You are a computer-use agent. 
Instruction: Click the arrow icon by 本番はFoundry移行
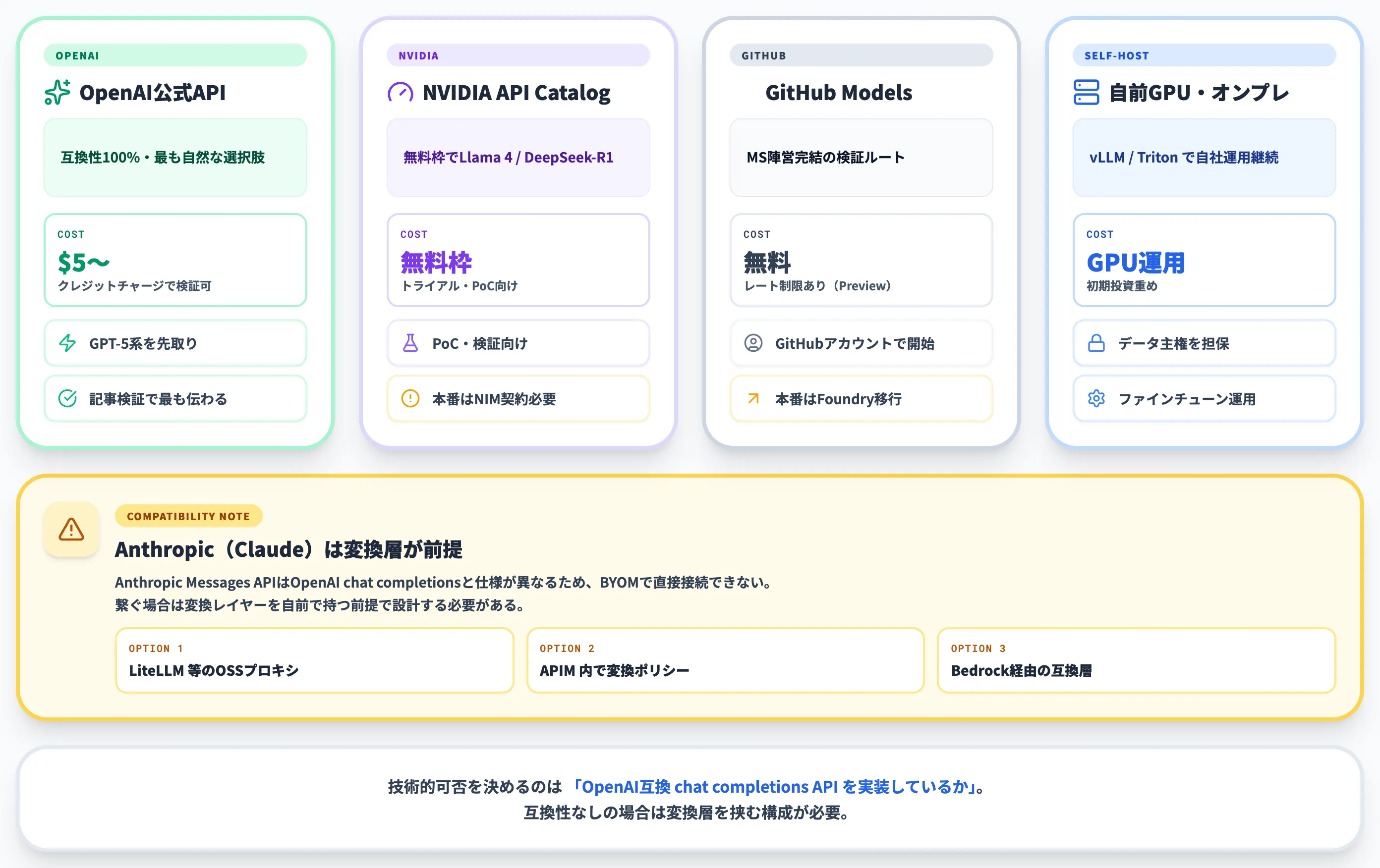pyautogui.click(x=753, y=398)
